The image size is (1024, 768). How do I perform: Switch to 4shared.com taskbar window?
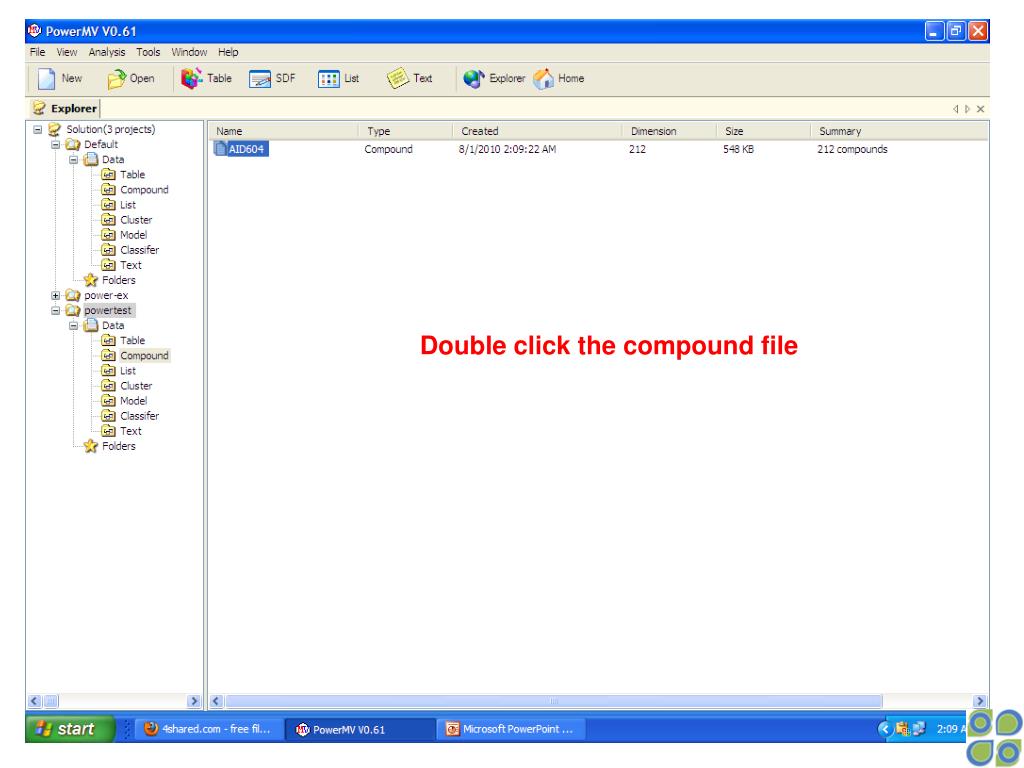[x=210, y=729]
